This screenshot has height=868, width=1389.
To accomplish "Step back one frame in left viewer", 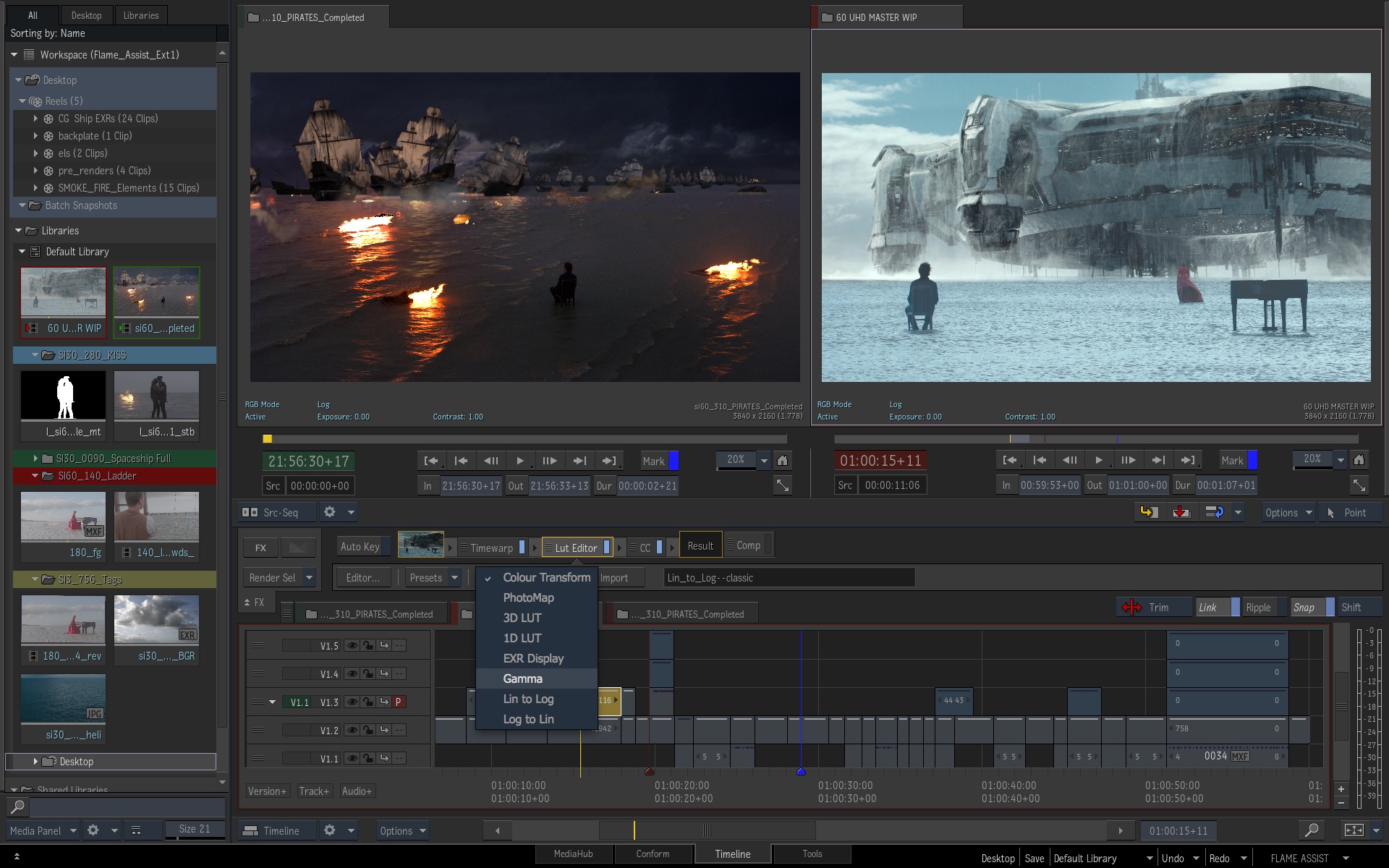I will pos(490,461).
